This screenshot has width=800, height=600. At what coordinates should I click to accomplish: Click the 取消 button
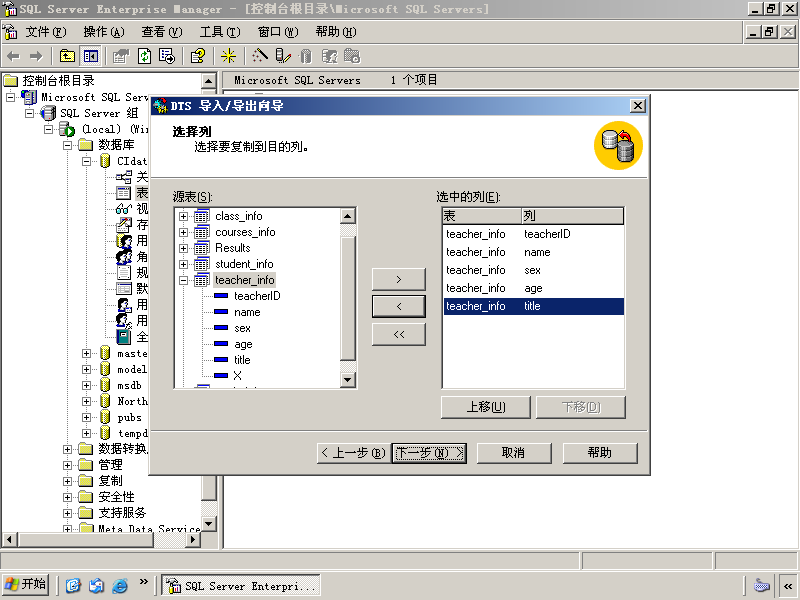514,453
